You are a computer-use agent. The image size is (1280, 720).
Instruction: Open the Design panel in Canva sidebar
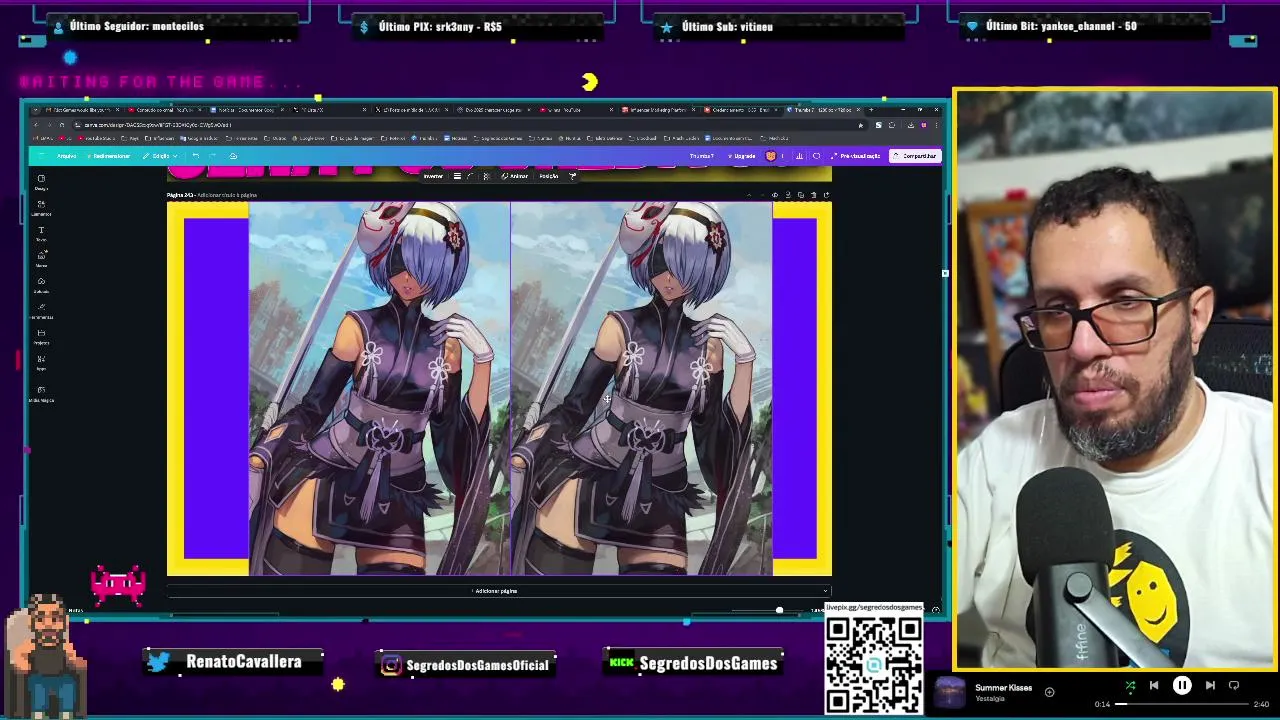(x=41, y=182)
